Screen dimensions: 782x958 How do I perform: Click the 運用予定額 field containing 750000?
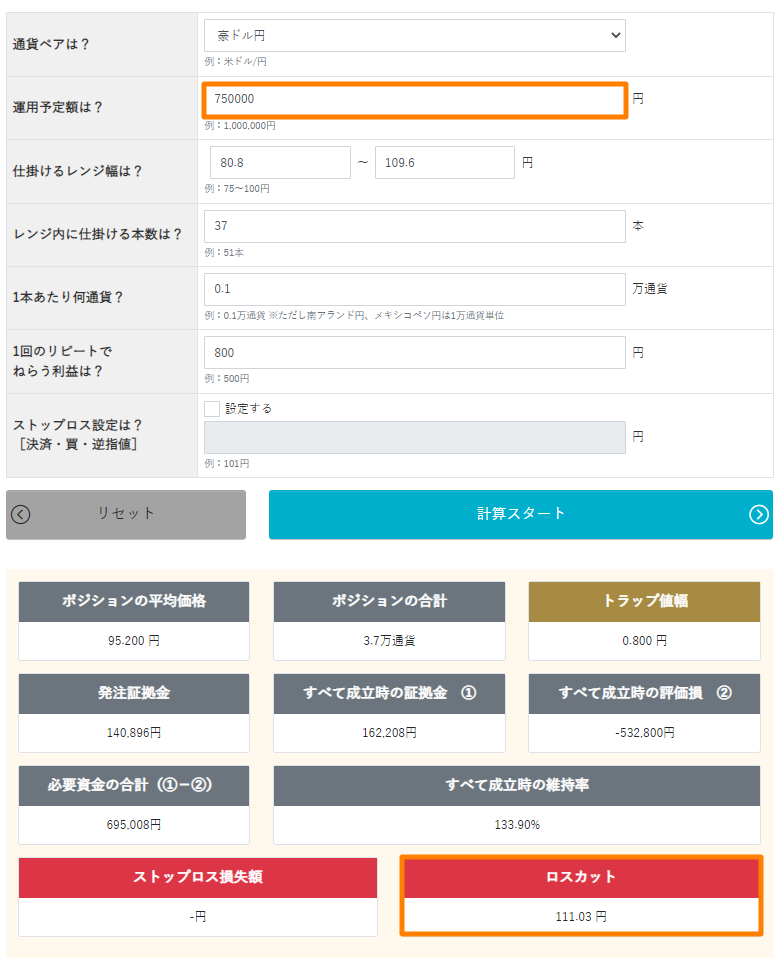[x=414, y=100]
